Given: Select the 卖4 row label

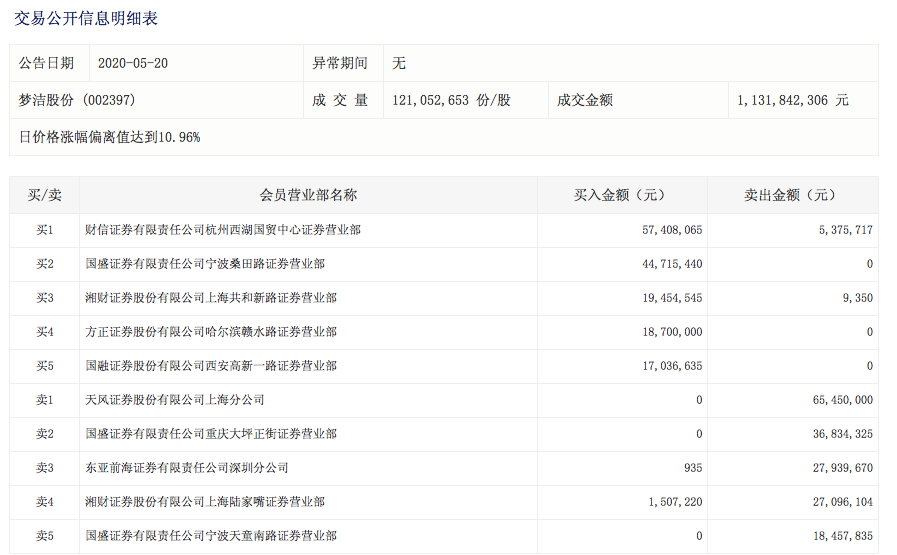Looking at the screenshot, I should tap(45, 502).
